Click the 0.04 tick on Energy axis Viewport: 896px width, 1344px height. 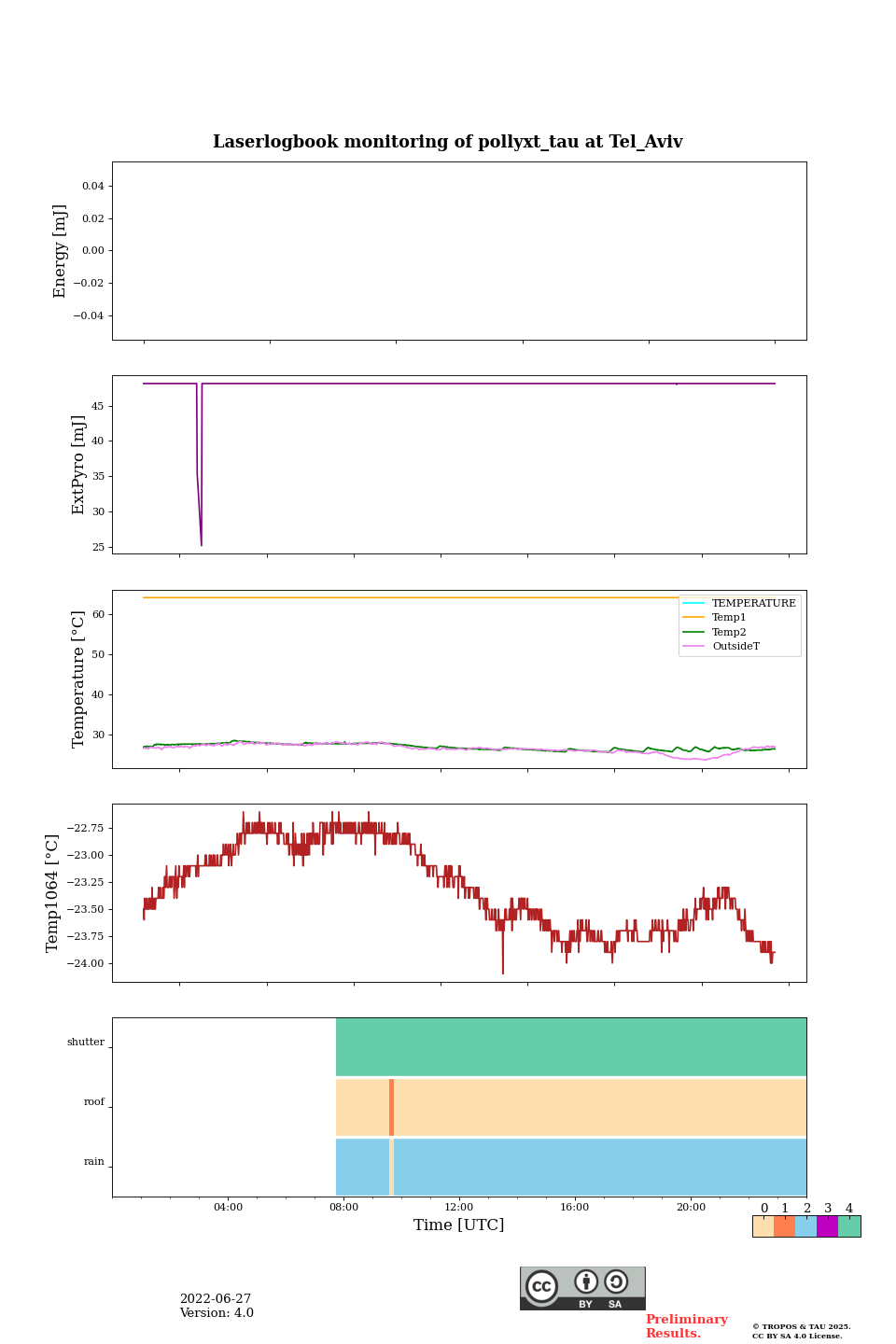tap(93, 186)
